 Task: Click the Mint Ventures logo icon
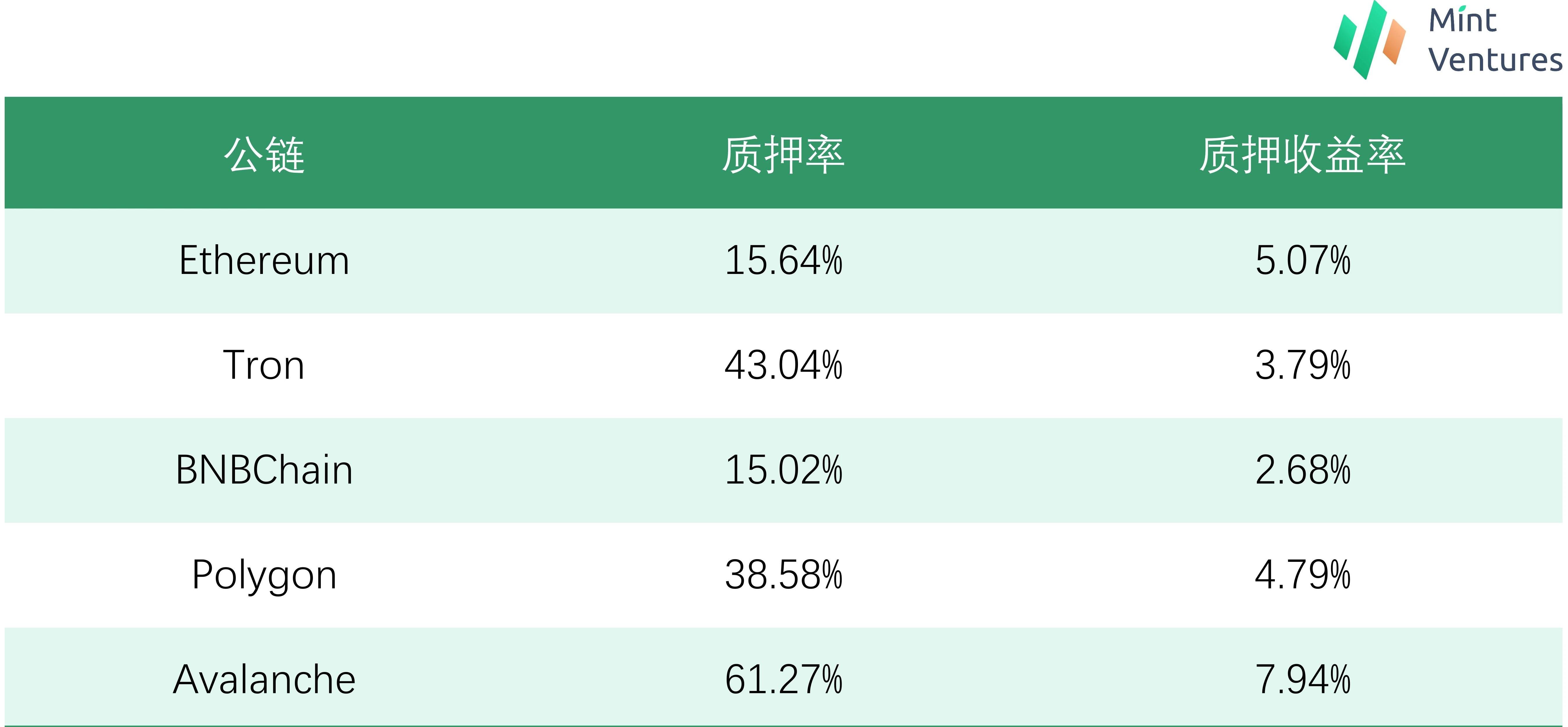(x=1370, y=40)
